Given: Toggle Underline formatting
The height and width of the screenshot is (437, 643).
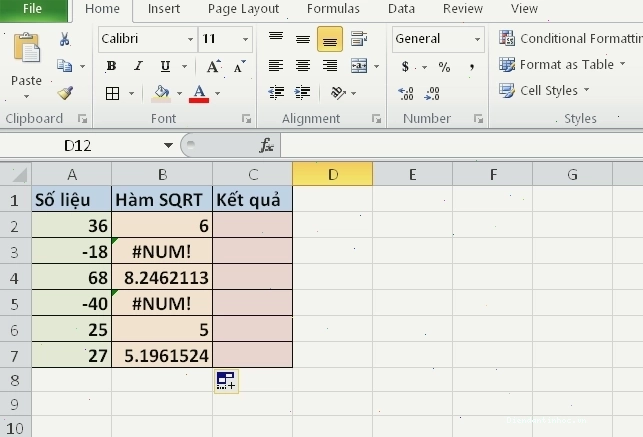Looking at the screenshot, I should coord(165,66).
